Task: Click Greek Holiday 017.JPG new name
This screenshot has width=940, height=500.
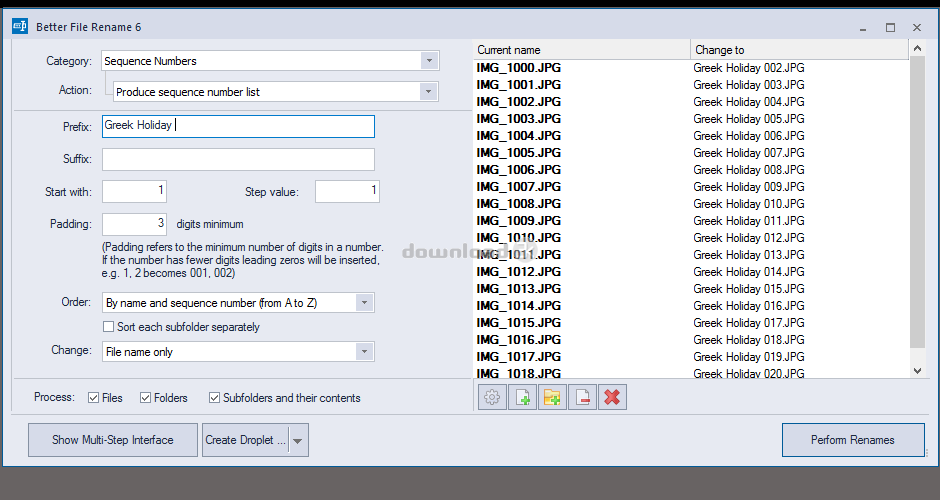Action: pos(749,323)
